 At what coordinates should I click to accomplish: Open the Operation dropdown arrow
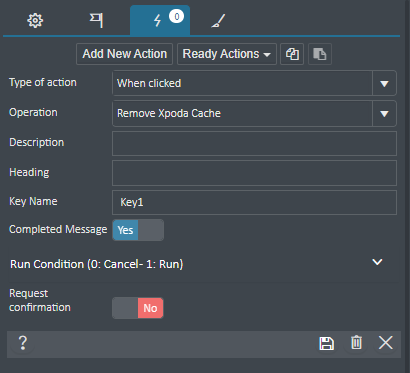[x=384, y=114]
